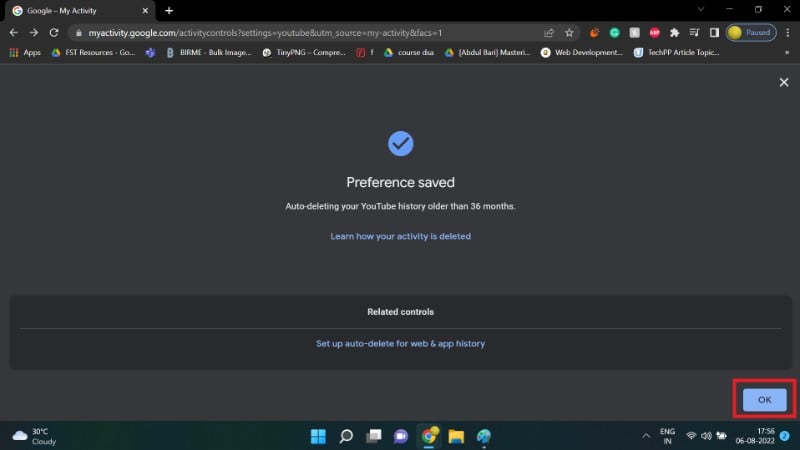This screenshot has height=450, width=800.
Task: Open weather widget showing 30°C Cloudy
Action: click(x=34, y=436)
